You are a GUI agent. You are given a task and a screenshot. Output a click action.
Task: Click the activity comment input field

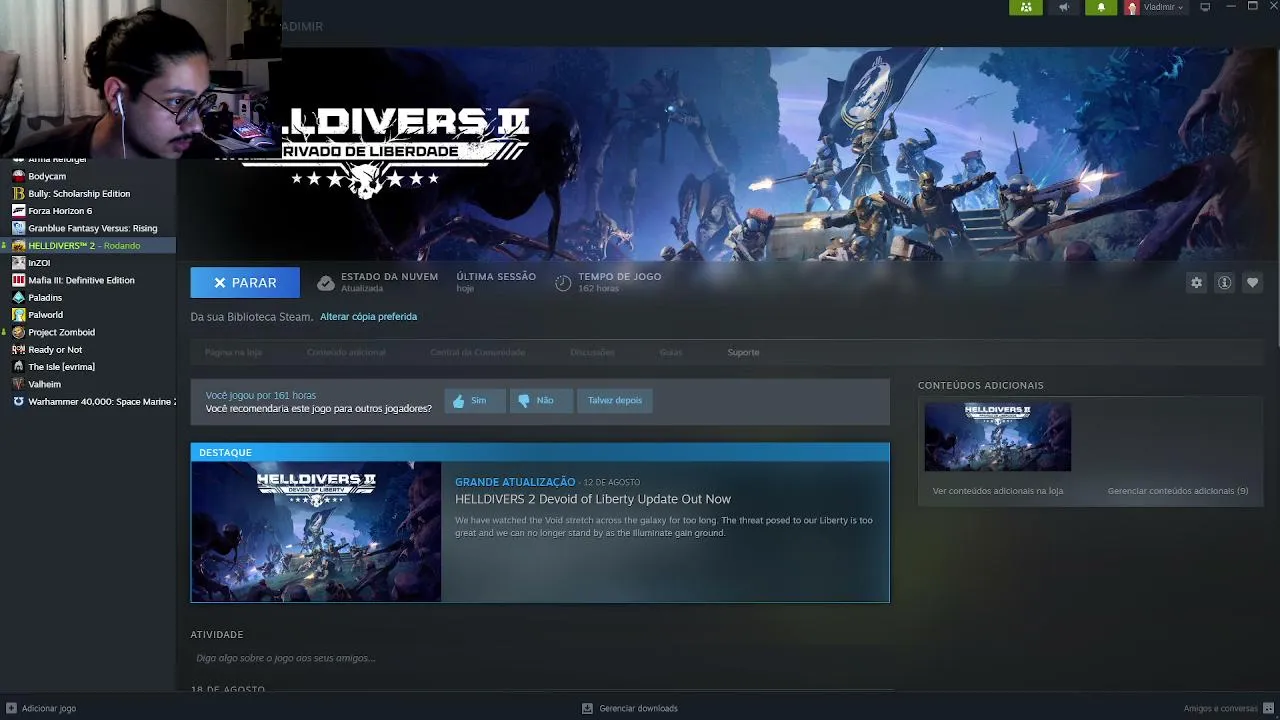[x=539, y=658]
